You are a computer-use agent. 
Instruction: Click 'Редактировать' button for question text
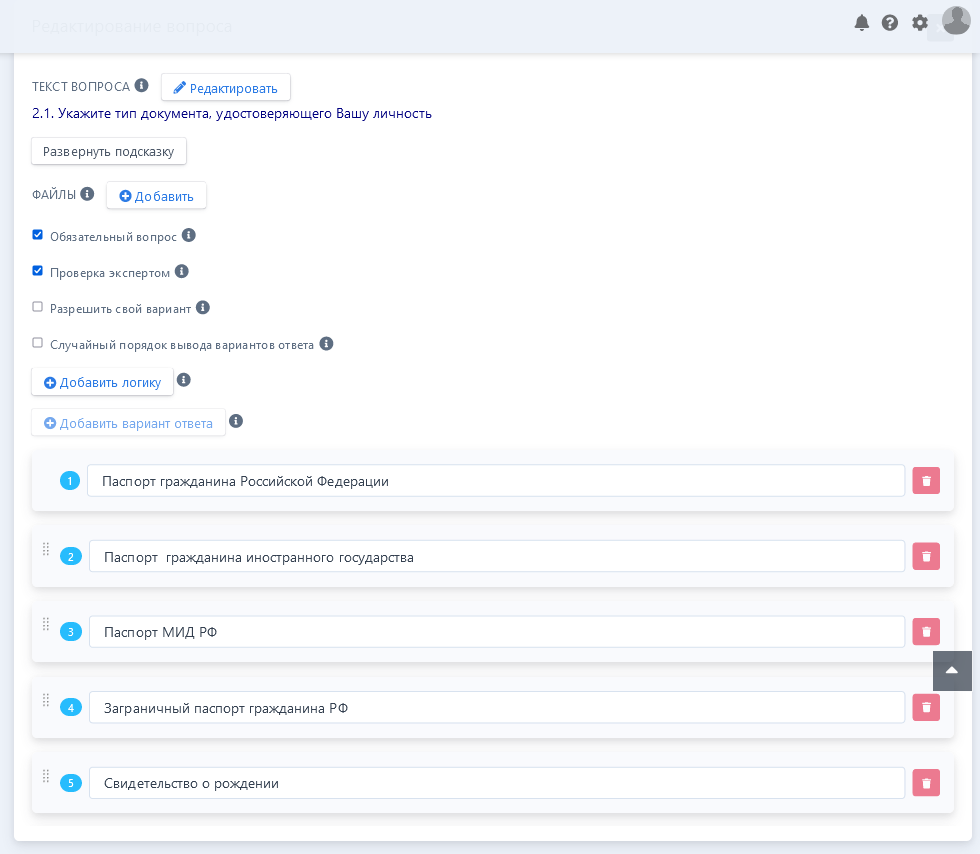[x=226, y=88]
